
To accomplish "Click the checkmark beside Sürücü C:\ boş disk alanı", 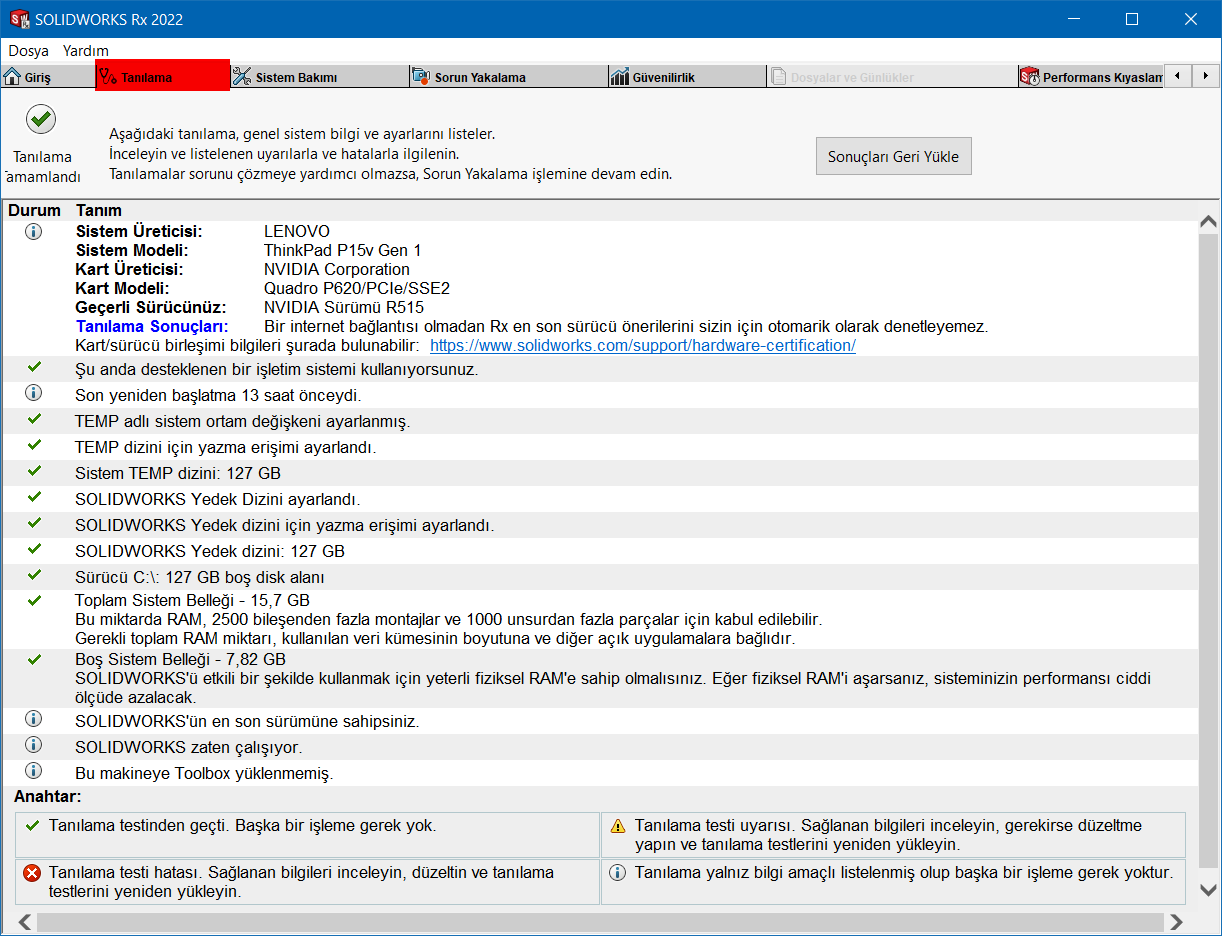I will 34,576.
